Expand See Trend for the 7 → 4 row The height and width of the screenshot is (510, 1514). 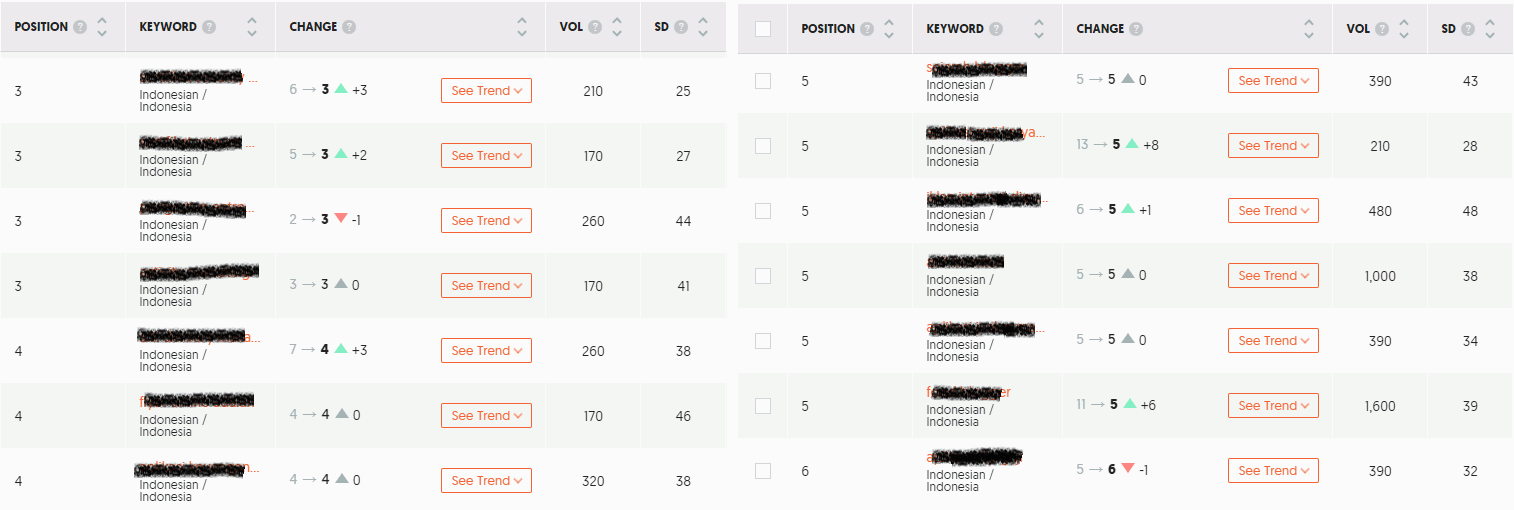point(486,351)
